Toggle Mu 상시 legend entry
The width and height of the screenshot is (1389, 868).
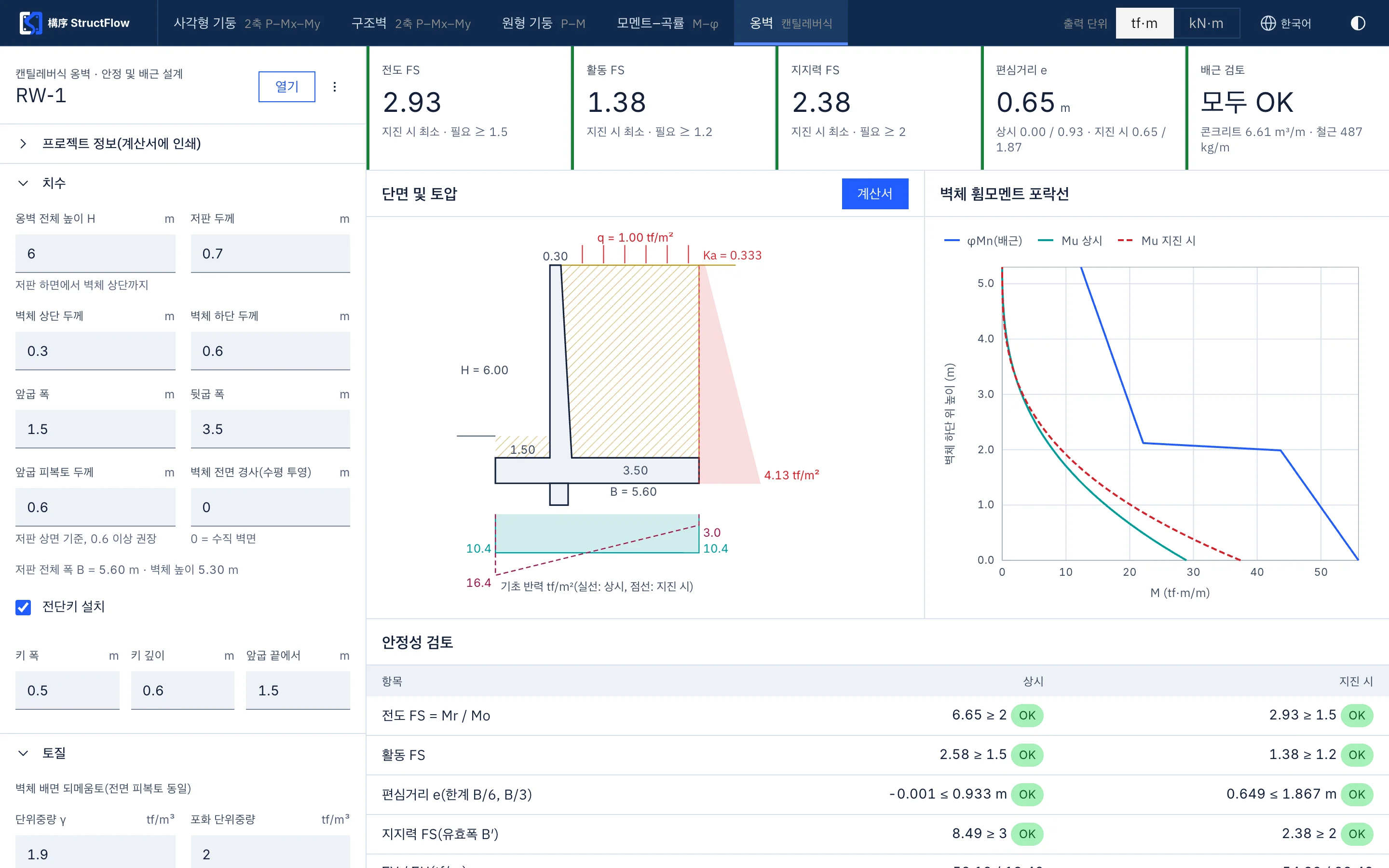(x=1071, y=241)
